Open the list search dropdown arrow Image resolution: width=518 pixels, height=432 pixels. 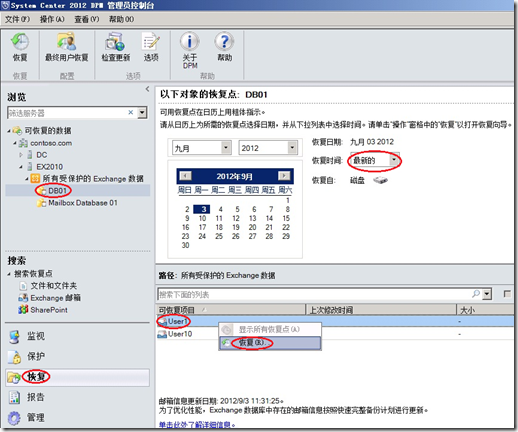pyautogui.click(x=487, y=294)
